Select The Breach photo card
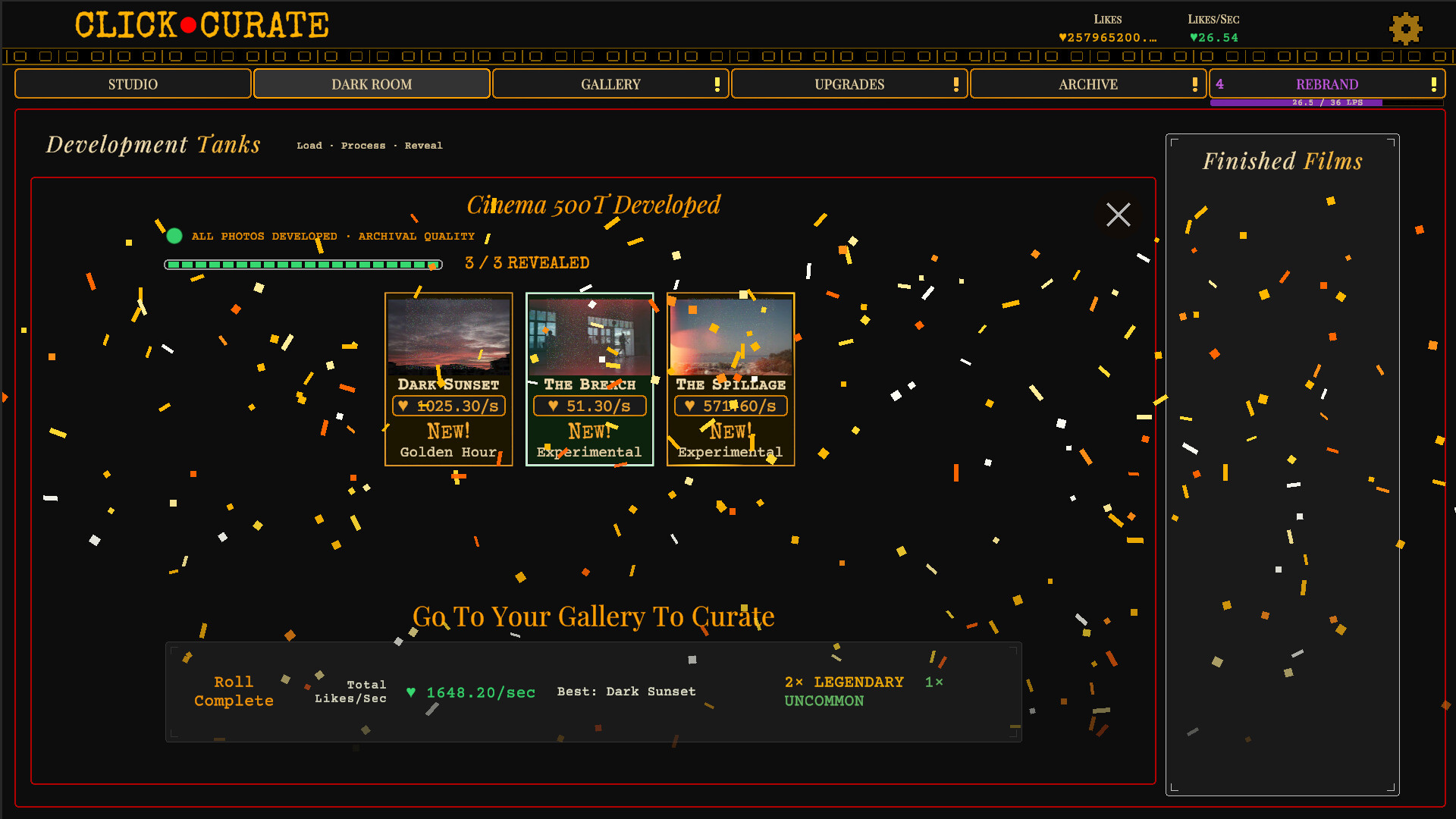1456x819 pixels. click(589, 379)
